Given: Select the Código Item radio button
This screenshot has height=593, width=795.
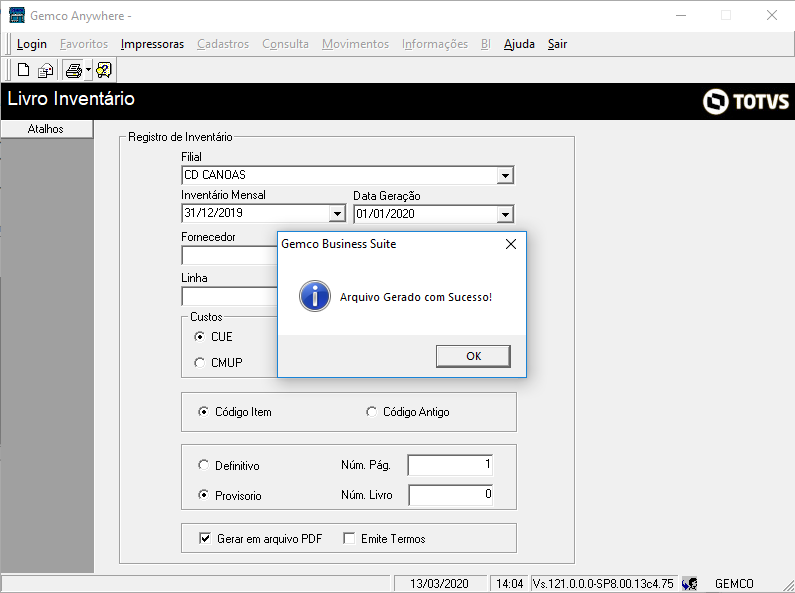Looking at the screenshot, I should [x=203, y=412].
